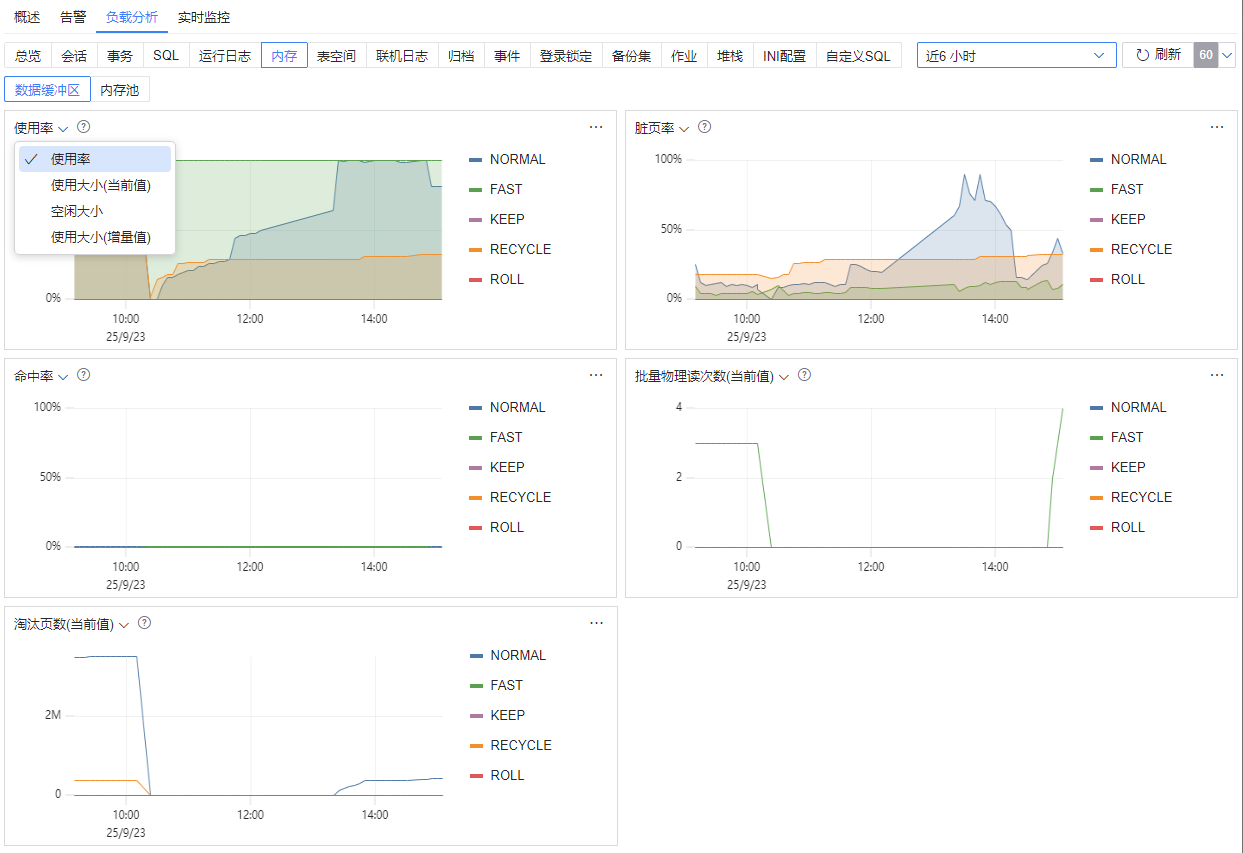Toggle NORMAL series in 淘汰页数 chart legend
Viewport: 1243px width, 853px height.
(x=507, y=655)
